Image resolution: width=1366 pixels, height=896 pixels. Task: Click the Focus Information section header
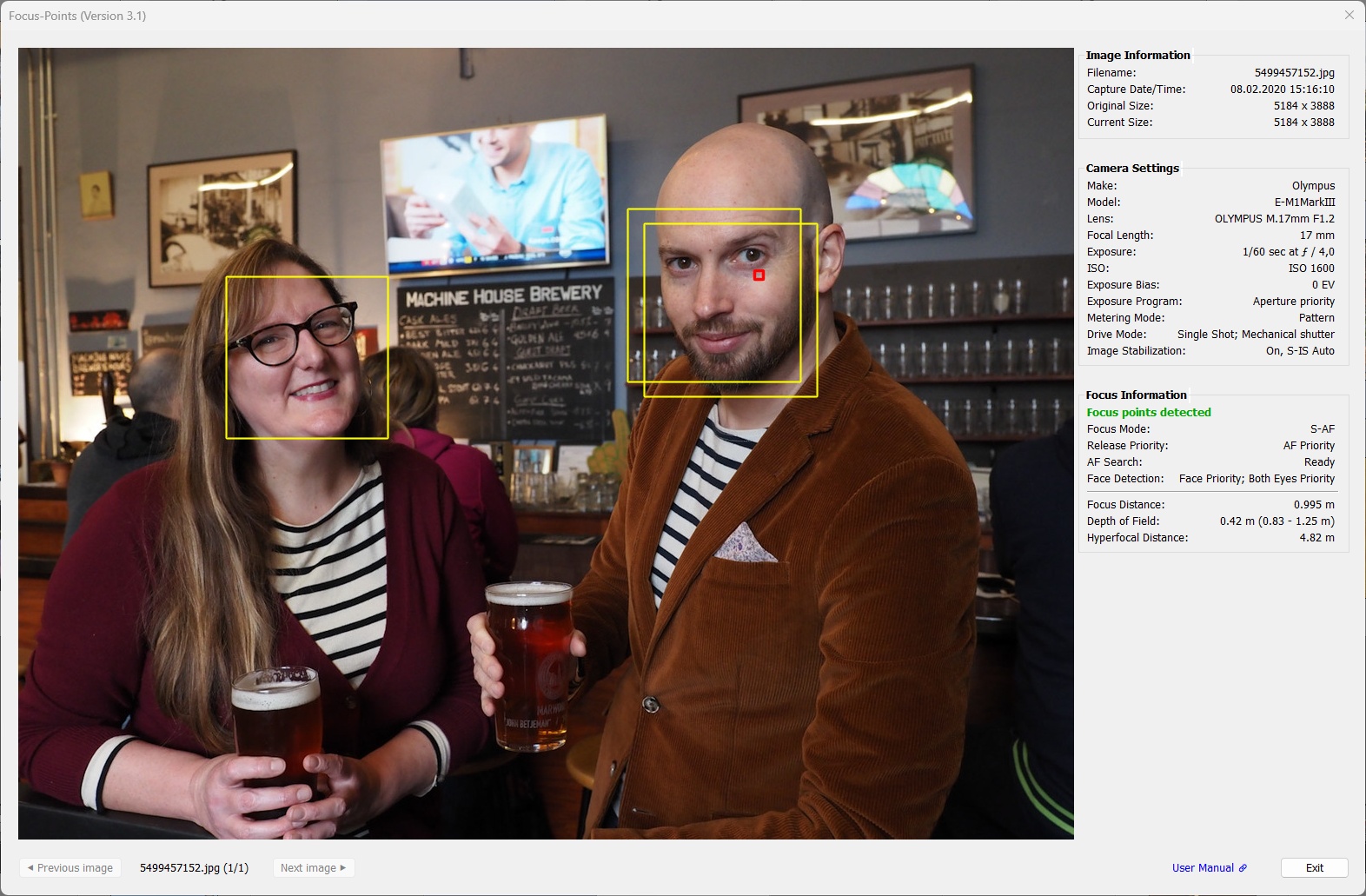(1136, 395)
